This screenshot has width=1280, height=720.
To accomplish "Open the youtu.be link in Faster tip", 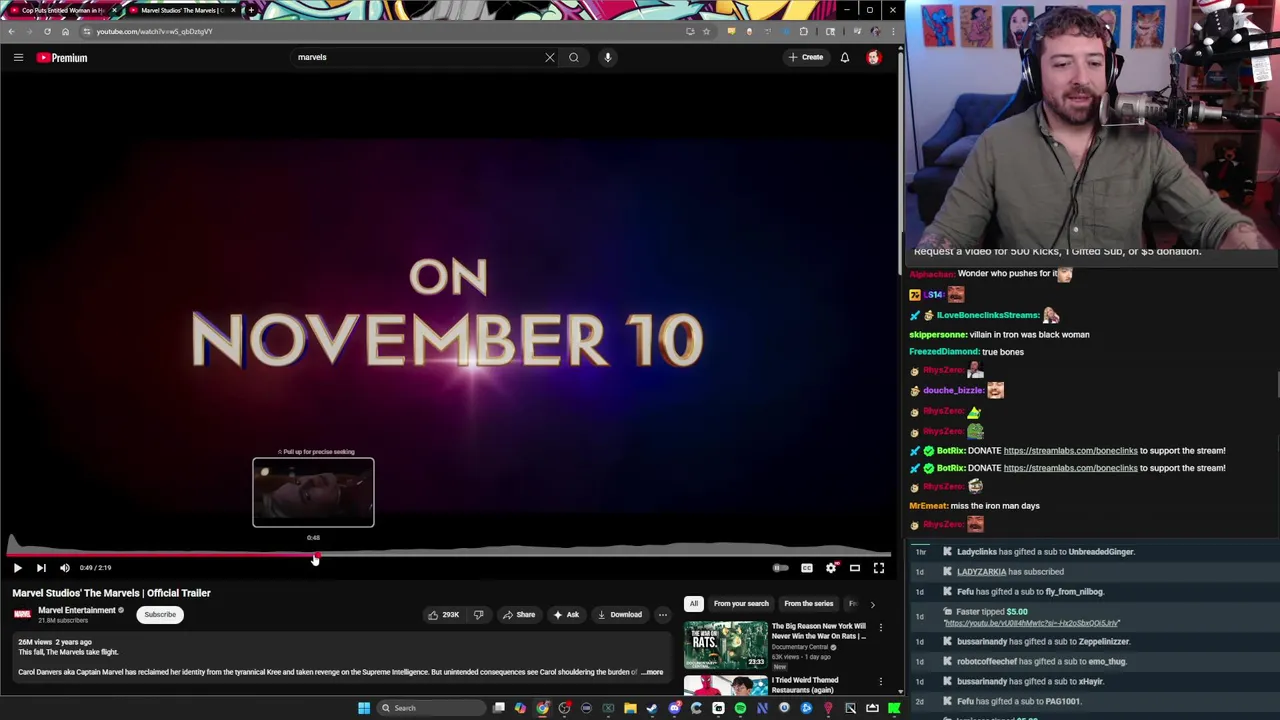I will tap(1031, 623).
